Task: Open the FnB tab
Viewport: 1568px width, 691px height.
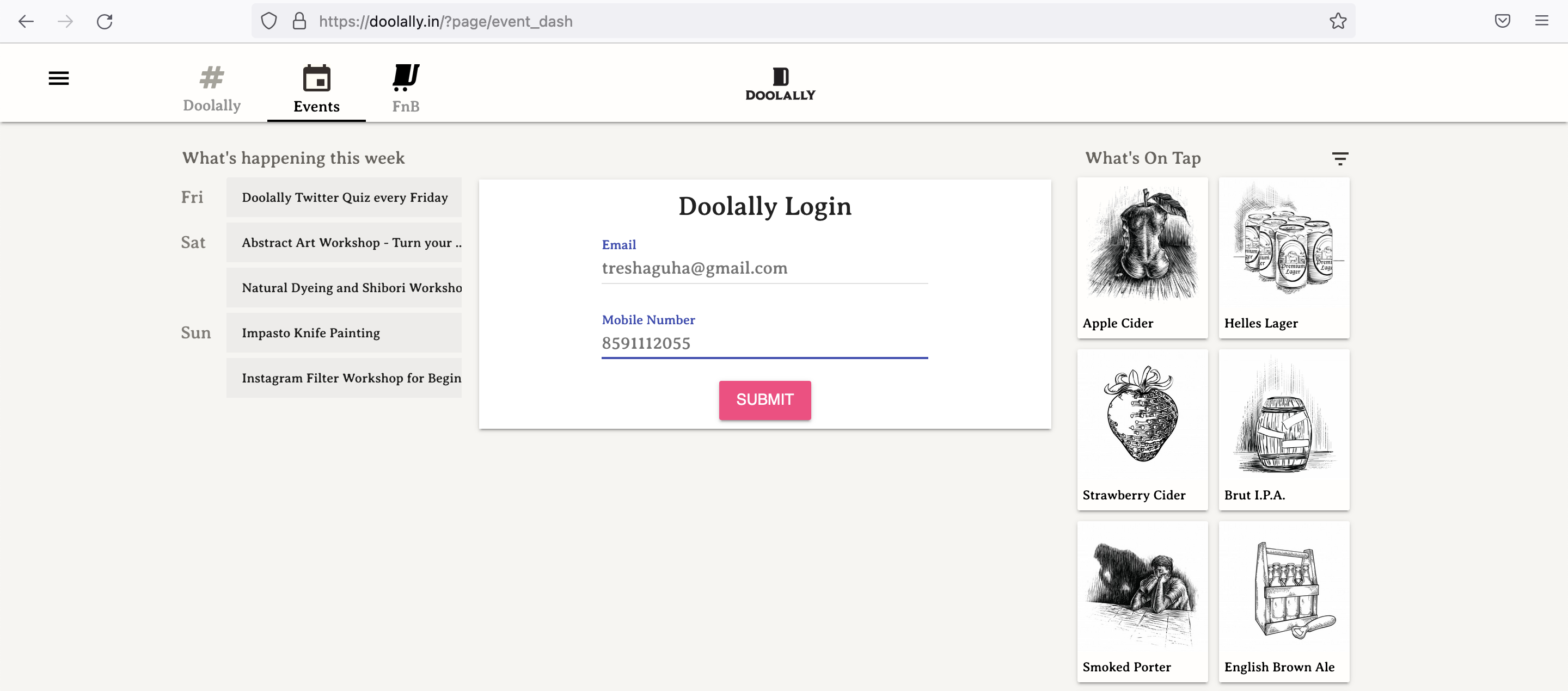Action: (x=406, y=89)
